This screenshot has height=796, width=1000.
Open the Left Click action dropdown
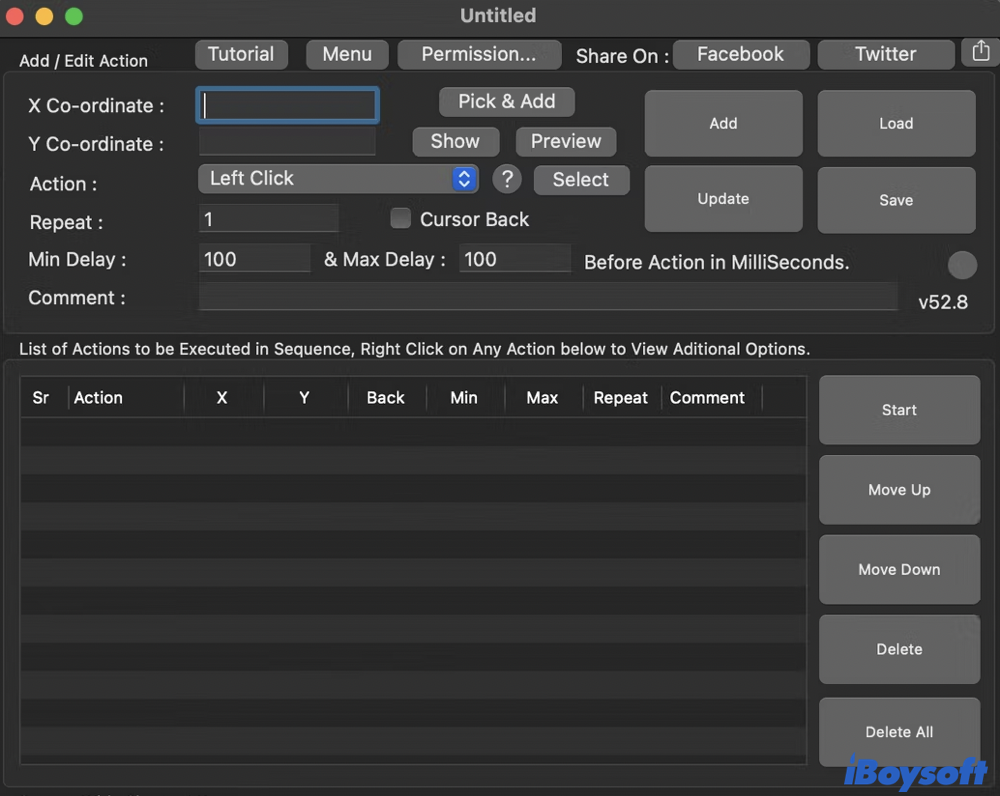click(338, 179)
